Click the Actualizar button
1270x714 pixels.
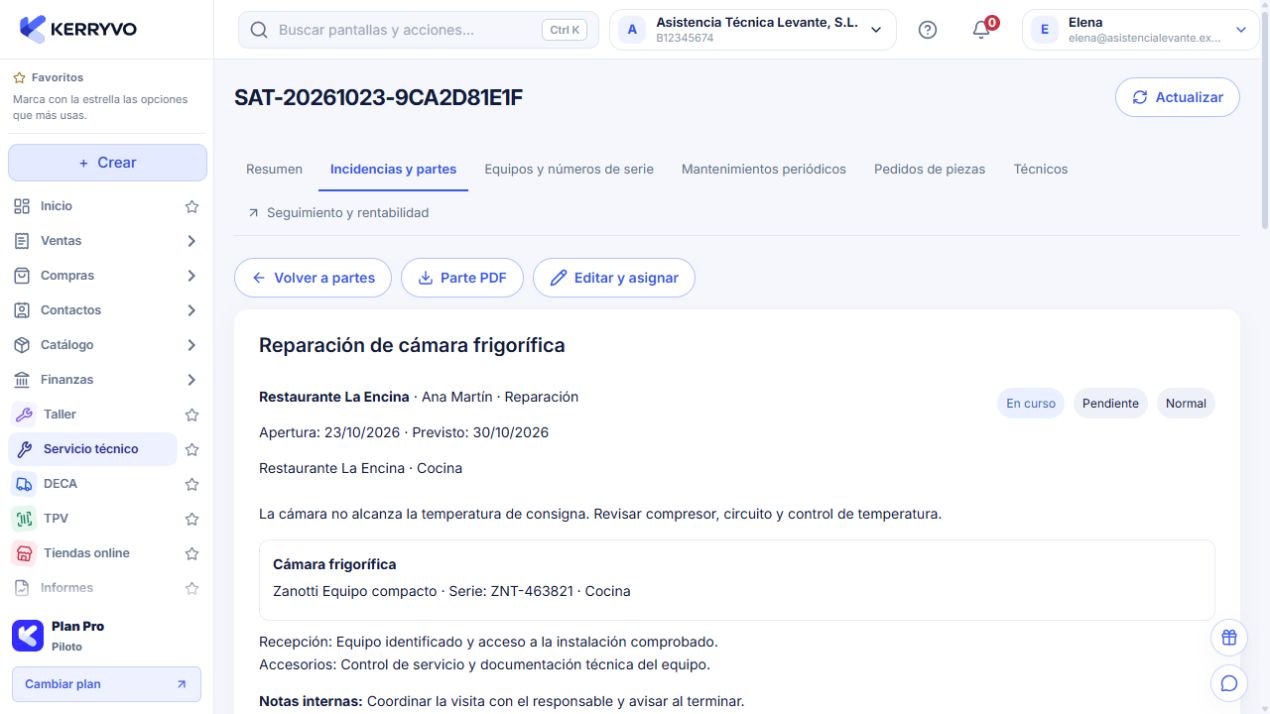coord(1177,97)
